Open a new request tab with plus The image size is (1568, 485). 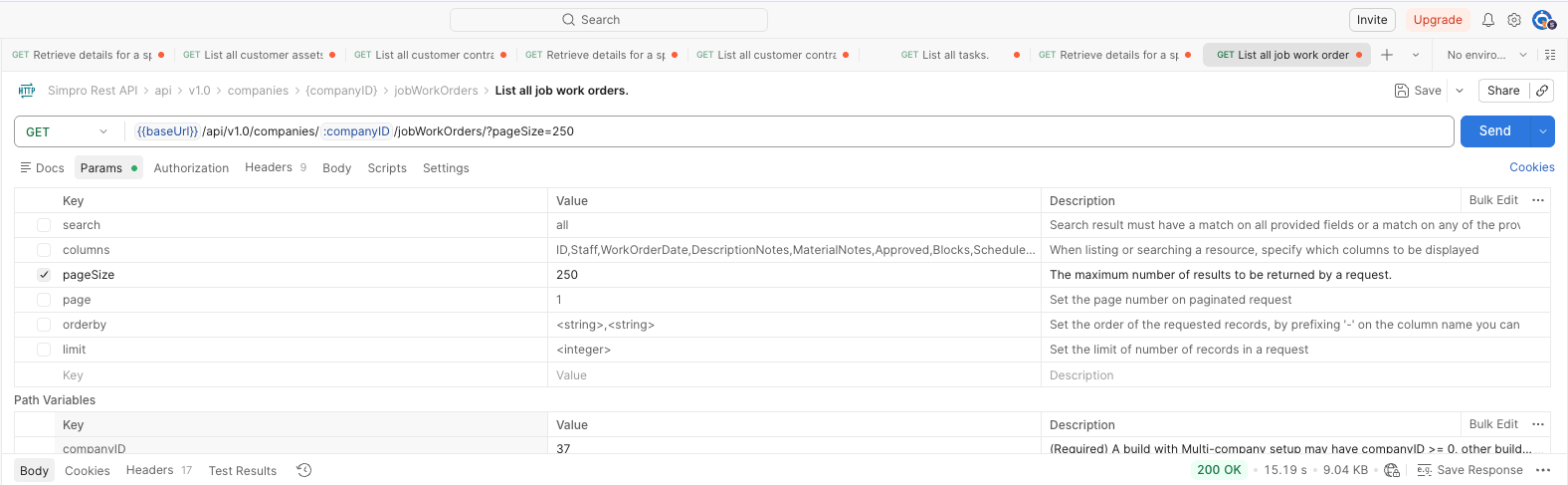click(1387, 55)
